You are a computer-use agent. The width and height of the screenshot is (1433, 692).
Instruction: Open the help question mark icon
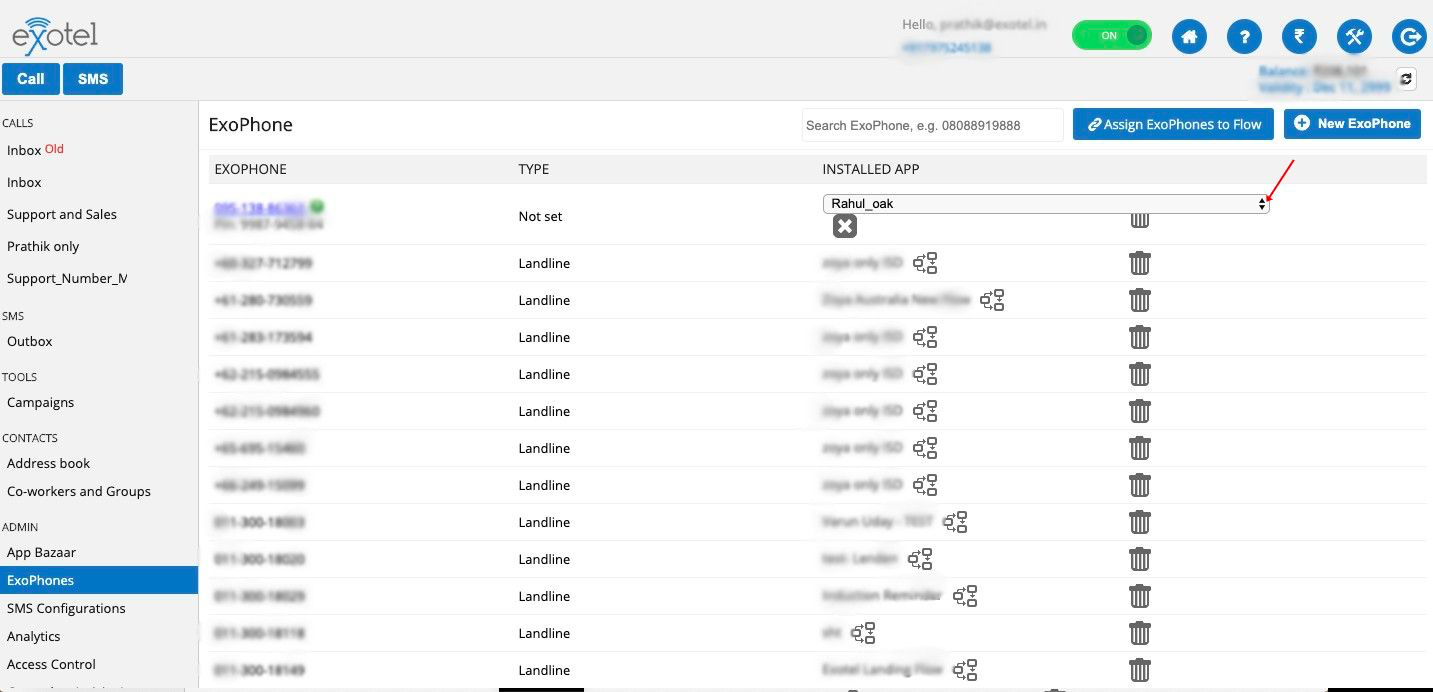(x=1244, y=37)
